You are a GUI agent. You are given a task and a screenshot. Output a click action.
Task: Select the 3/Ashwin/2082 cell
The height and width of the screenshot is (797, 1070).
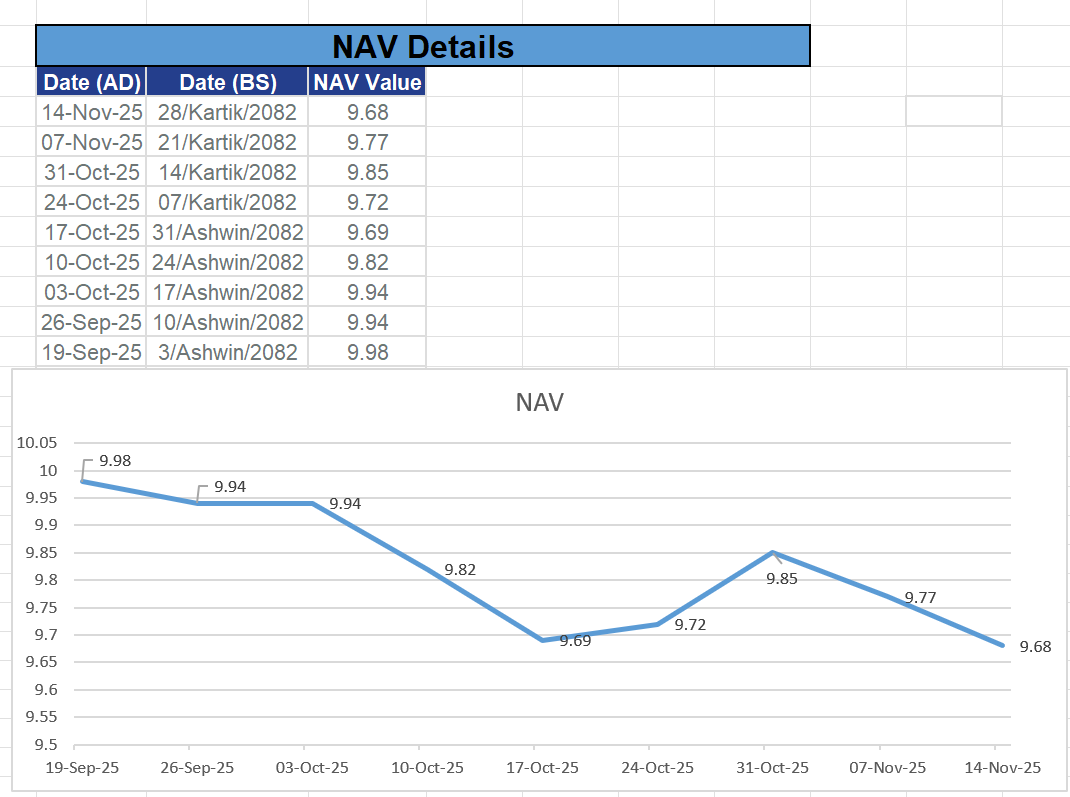(227, 352)
